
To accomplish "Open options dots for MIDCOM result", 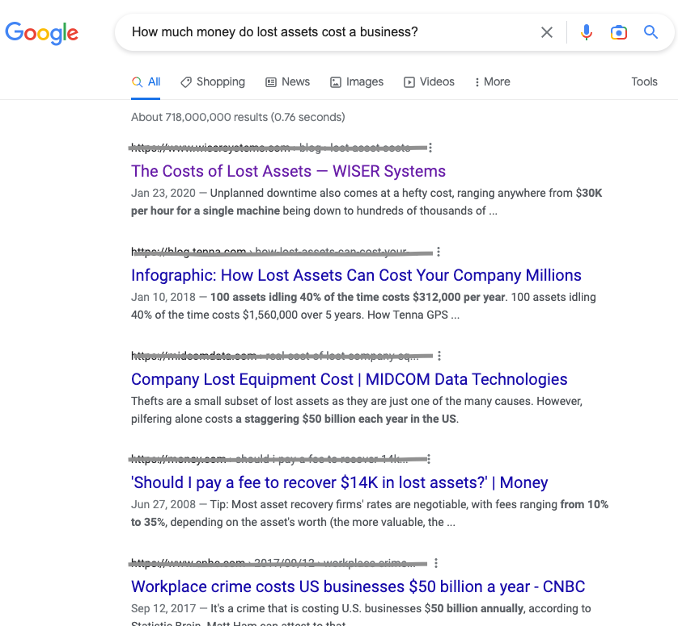I will click(x=439, y=356).
